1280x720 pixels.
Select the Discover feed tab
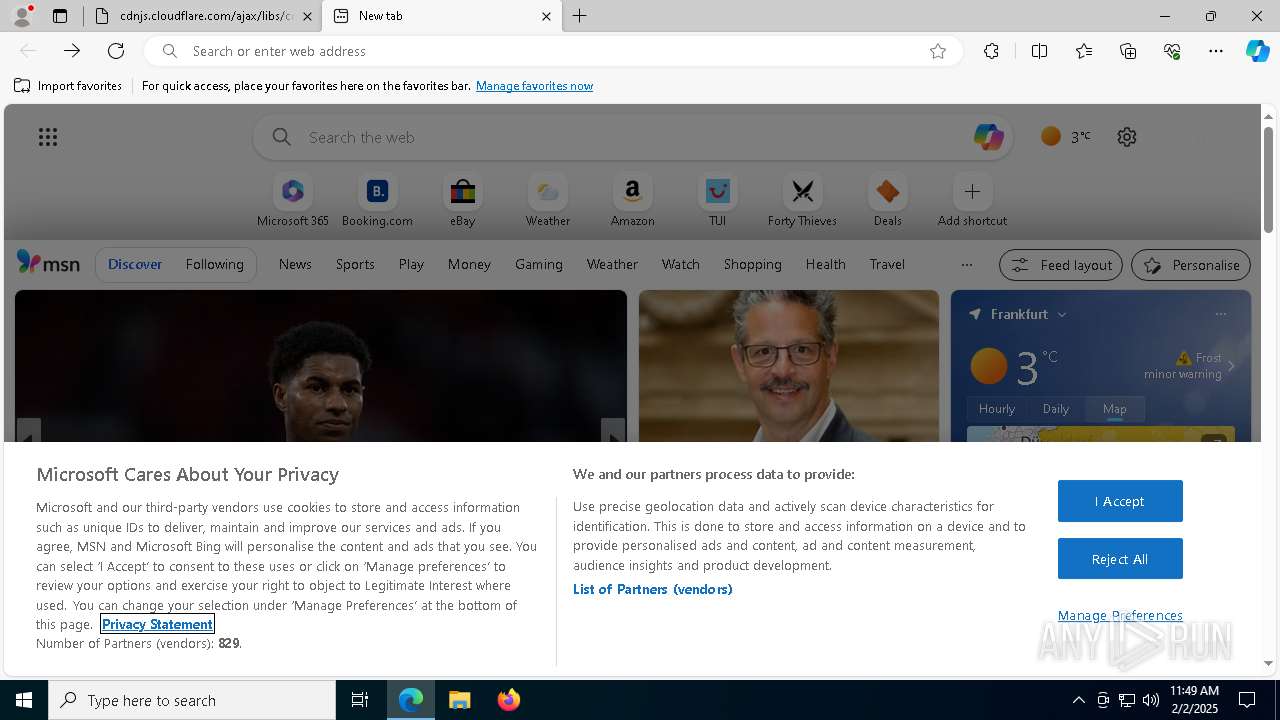click(x=135, y=264)
